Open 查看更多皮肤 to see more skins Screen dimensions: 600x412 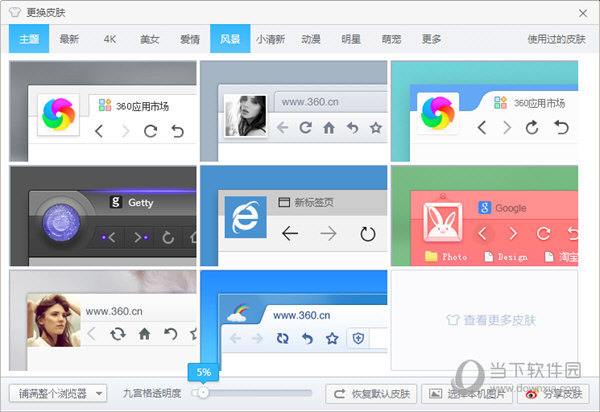click(484, 320)
